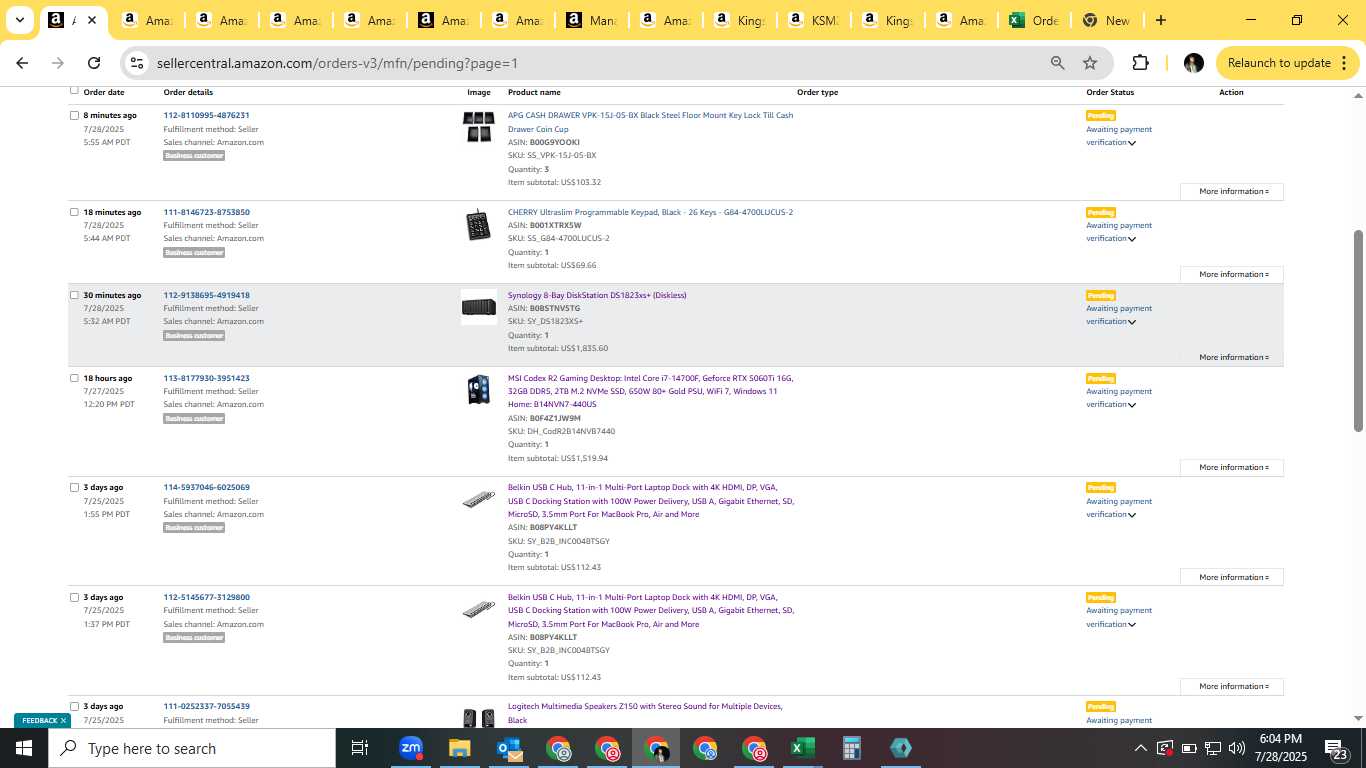Screen dimensions: 1366x768
Task: Tick checkbox for order 112-5145677-3129800
Action: (x=74, y=597)
